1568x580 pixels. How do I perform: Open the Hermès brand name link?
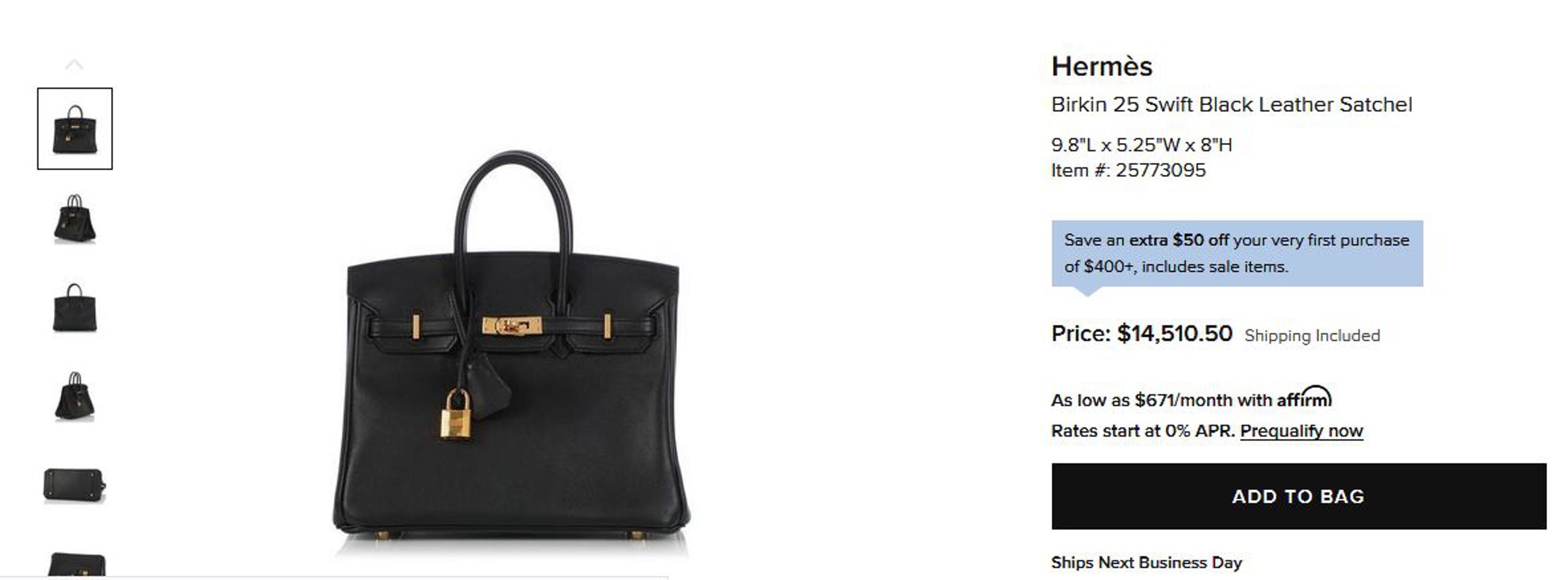(x=1102, y=67)
